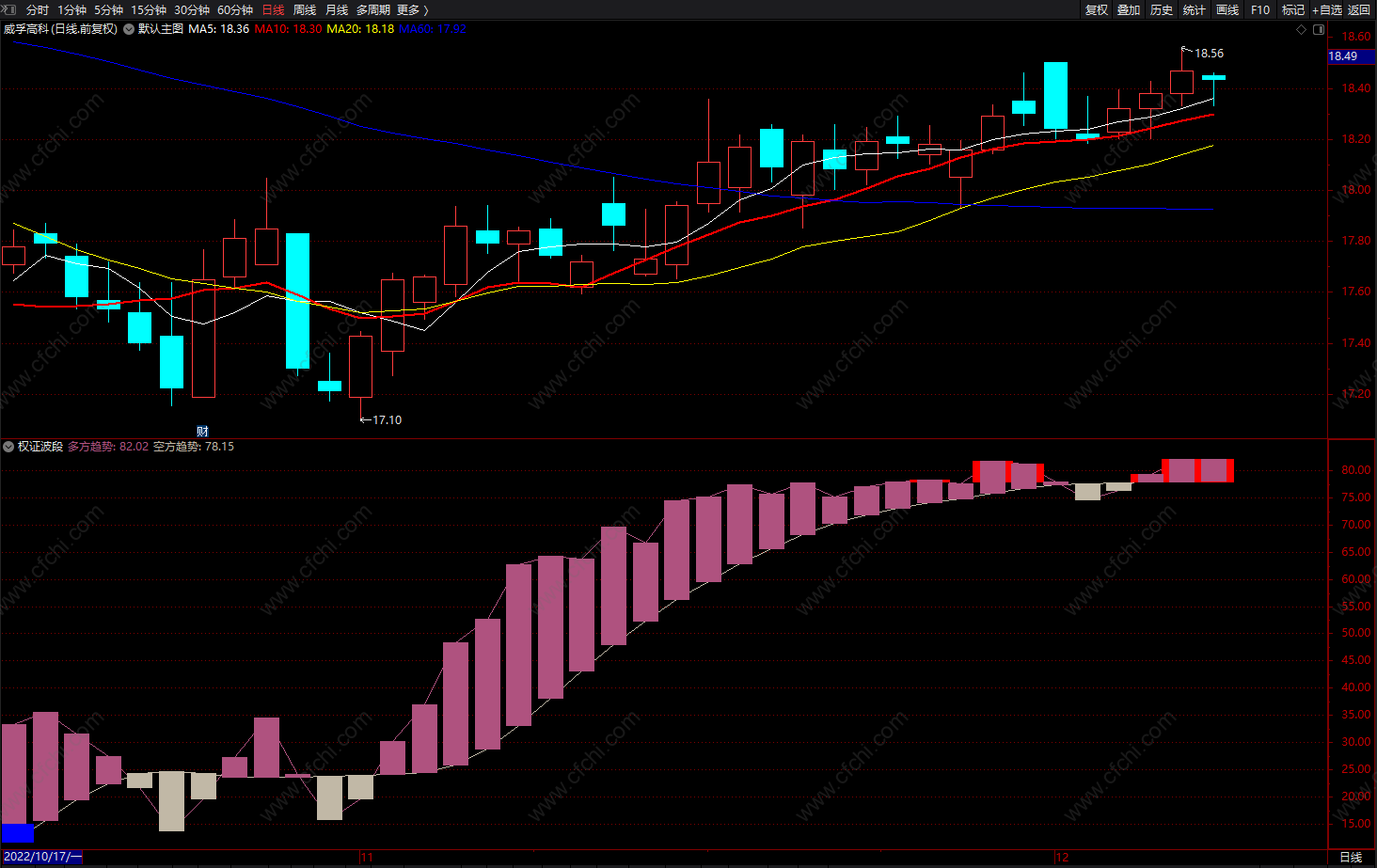Select the 30分钟 period tab
Image resolution: width=1377 pixels, height=868 pixels.
click(192, 9)
